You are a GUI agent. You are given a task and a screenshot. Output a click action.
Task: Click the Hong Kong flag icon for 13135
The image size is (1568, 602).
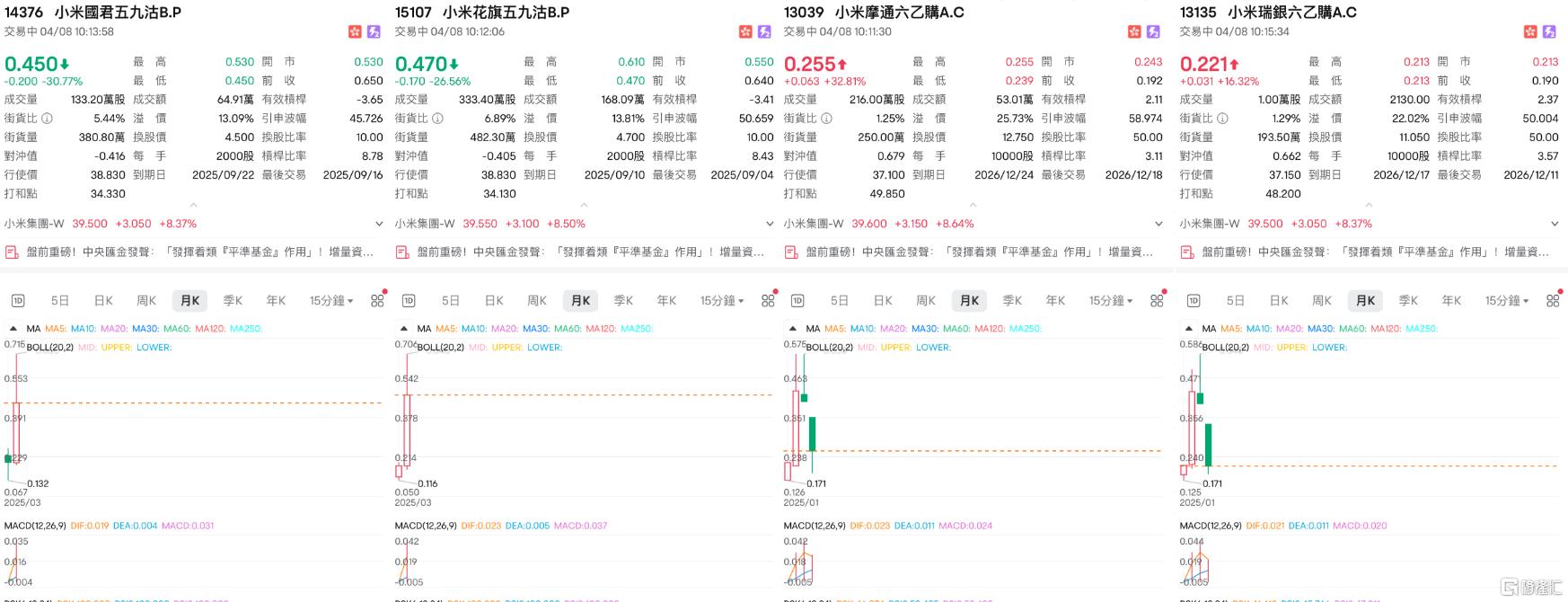[1530, 31]
